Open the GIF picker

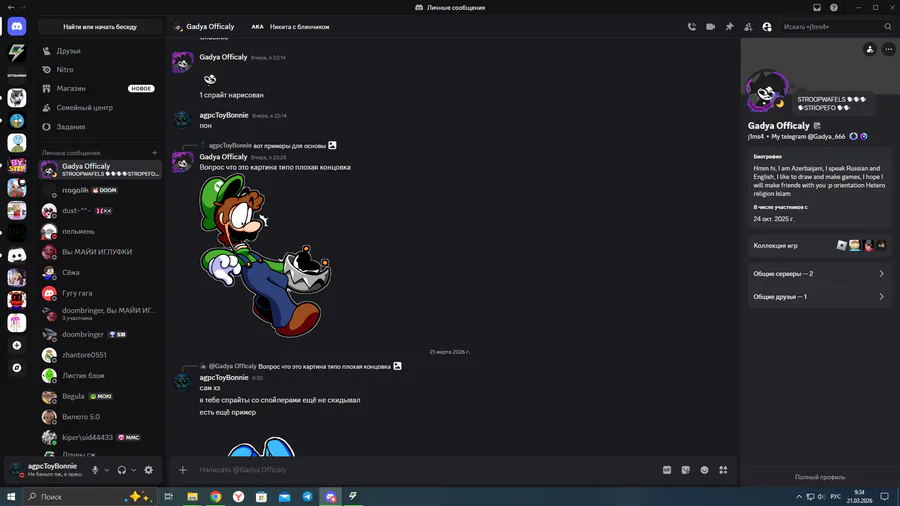[x=667, y=470]
